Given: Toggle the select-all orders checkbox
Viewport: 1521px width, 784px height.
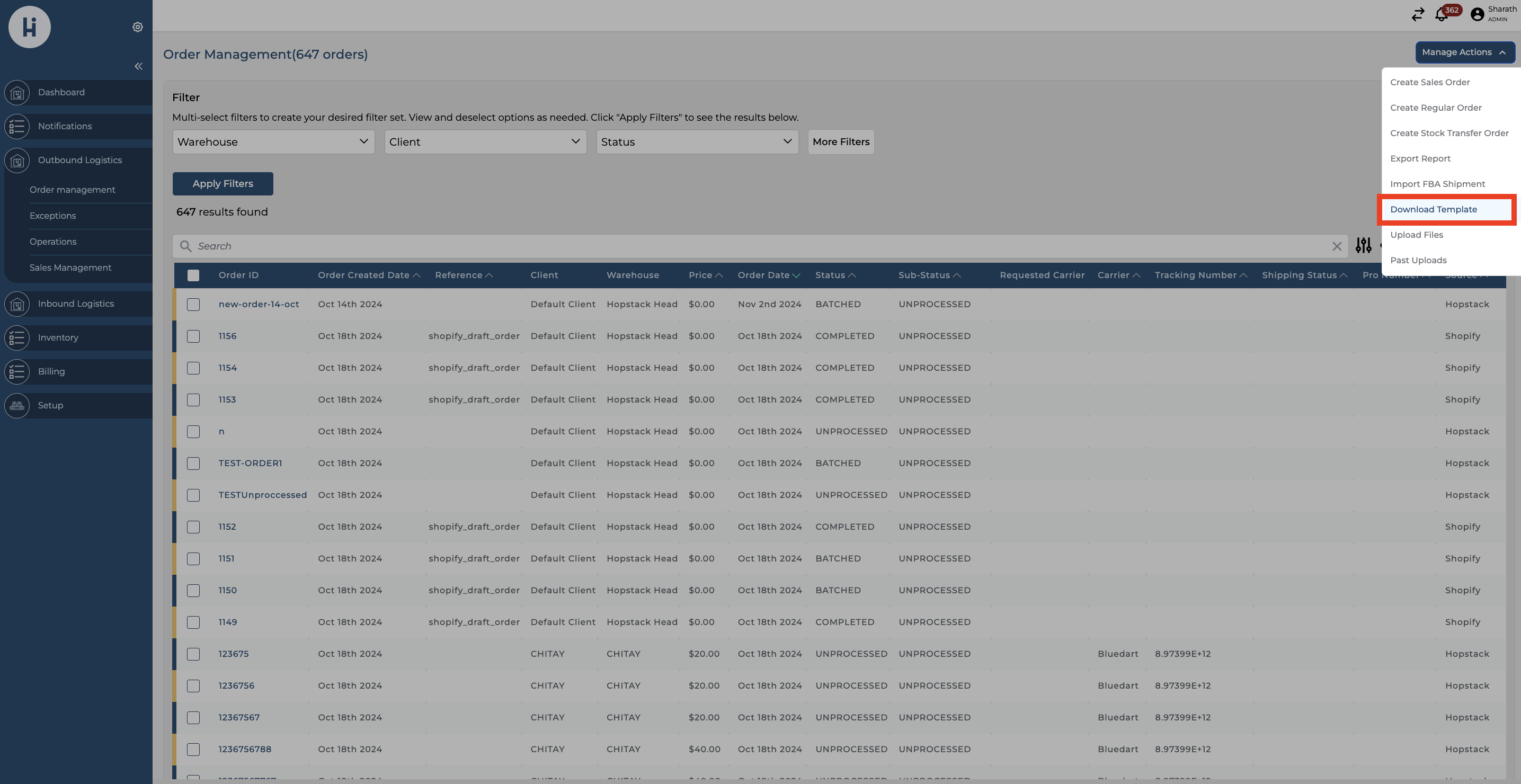Looking at the screenshot, I should click(193, 275).
